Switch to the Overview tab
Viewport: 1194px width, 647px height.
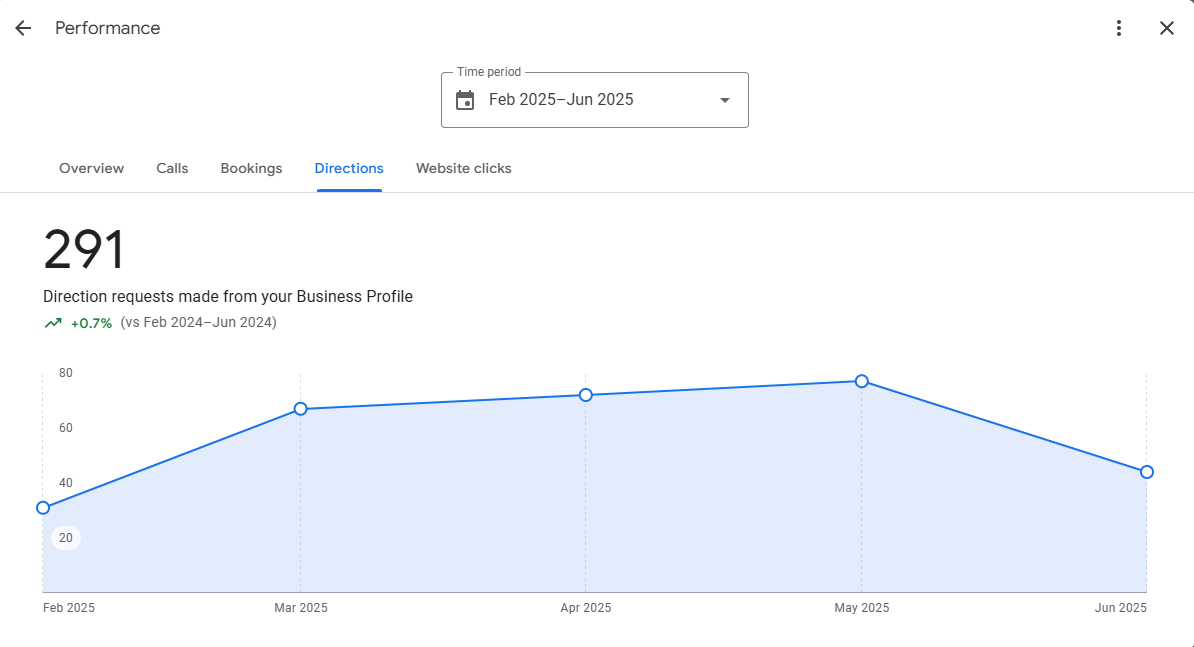click(92, 168)
